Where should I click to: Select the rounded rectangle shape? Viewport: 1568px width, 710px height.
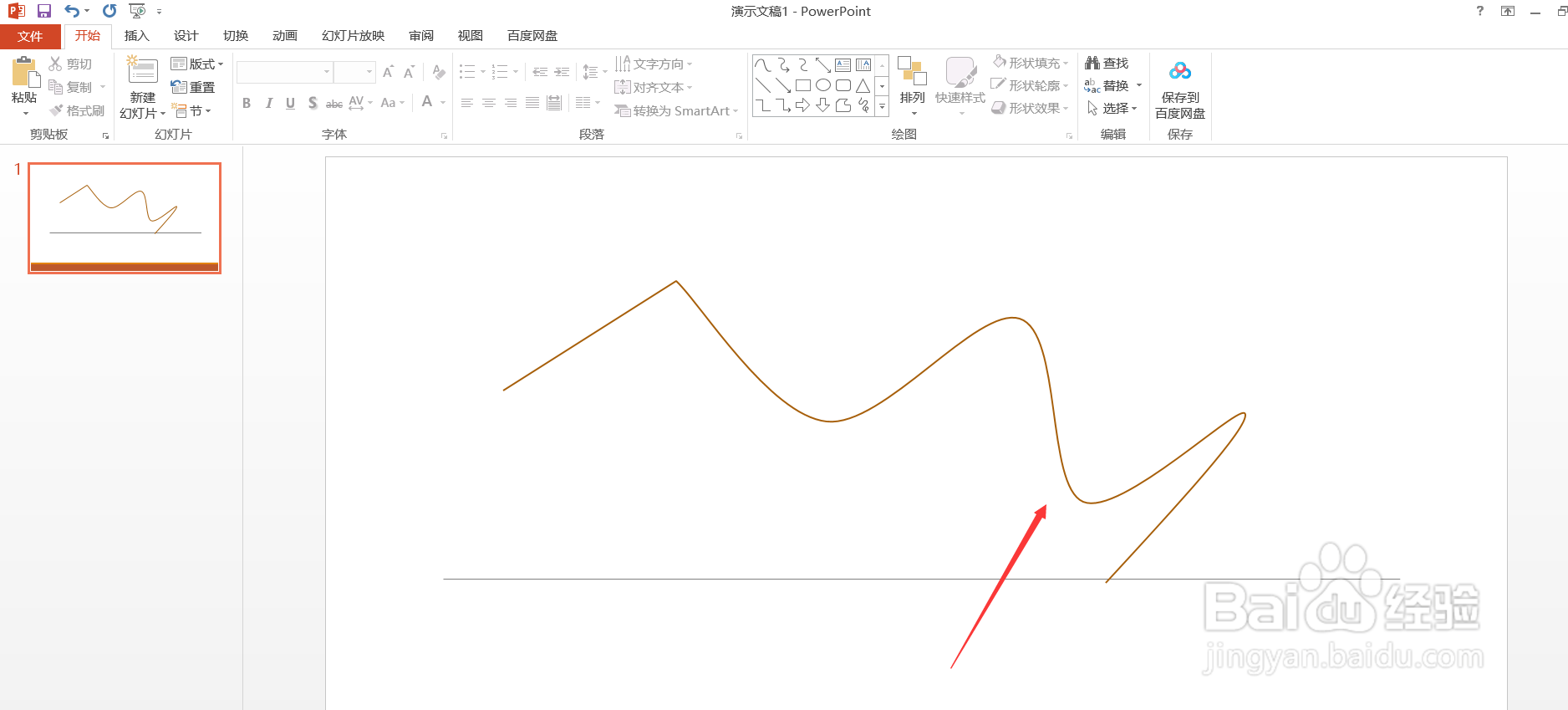click(x=843, y=85)
